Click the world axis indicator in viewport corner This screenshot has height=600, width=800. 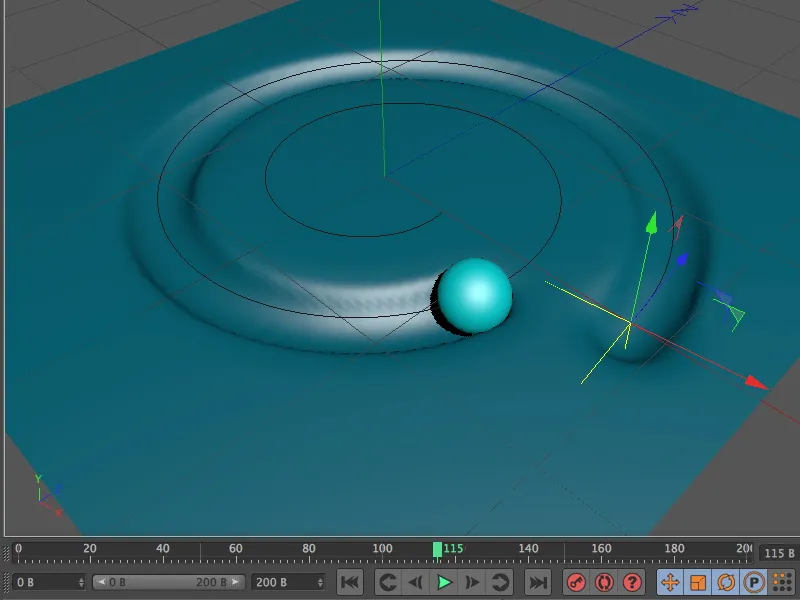tap(48, 495)
